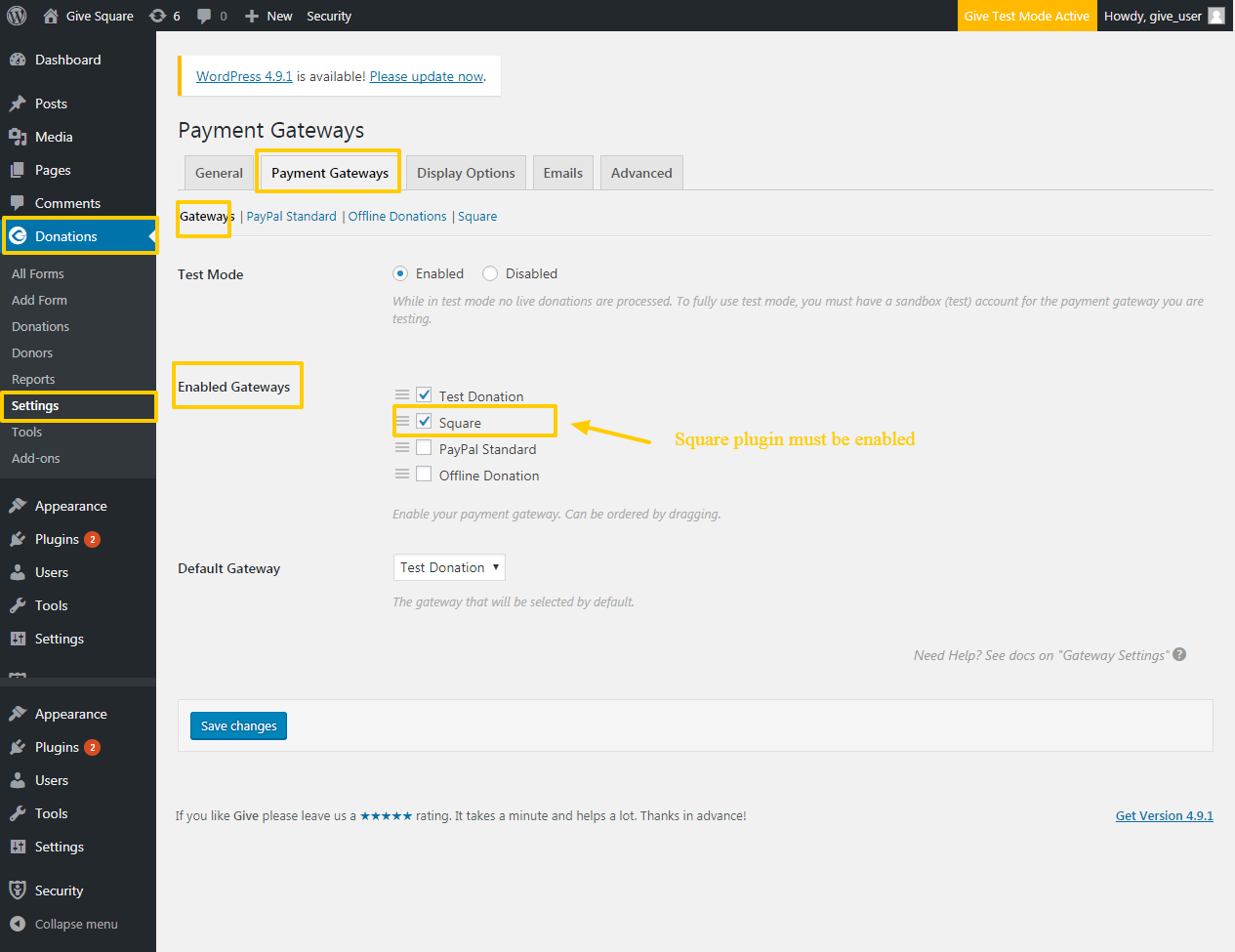Open Add Form in Donations submenu
Screen dimensions: 1235x952
[39, 301]
